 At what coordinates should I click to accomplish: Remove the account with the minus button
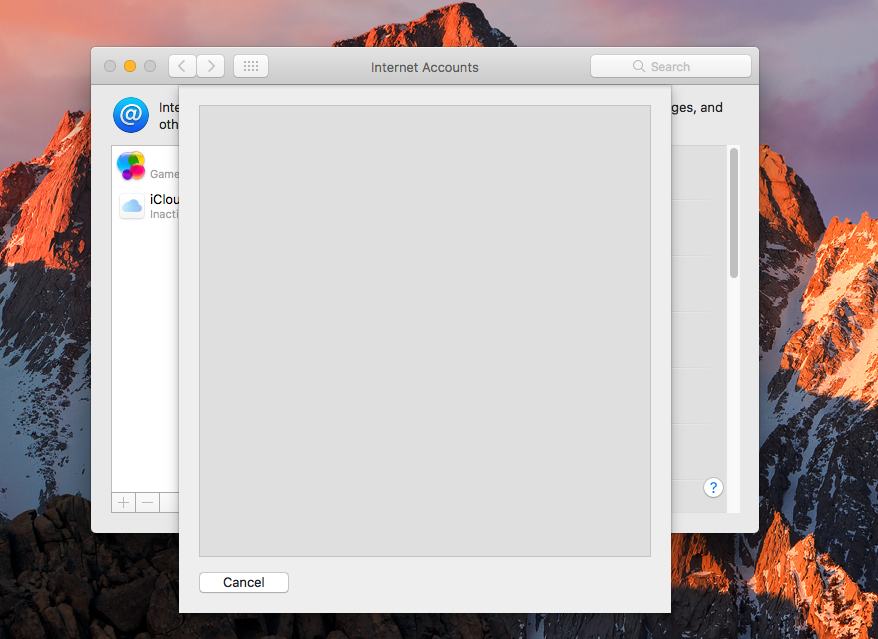point(148,502)
